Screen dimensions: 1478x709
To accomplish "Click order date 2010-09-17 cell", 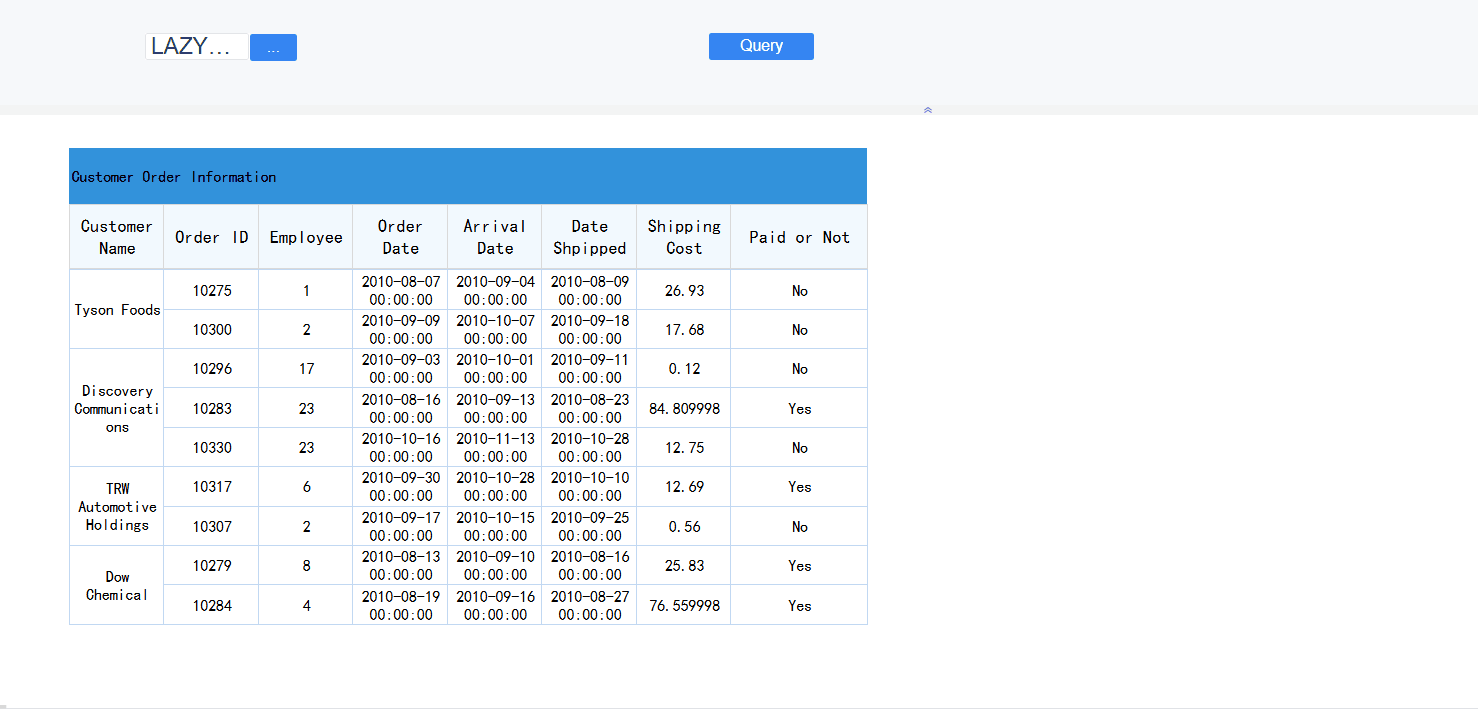I will coord(400,526).
